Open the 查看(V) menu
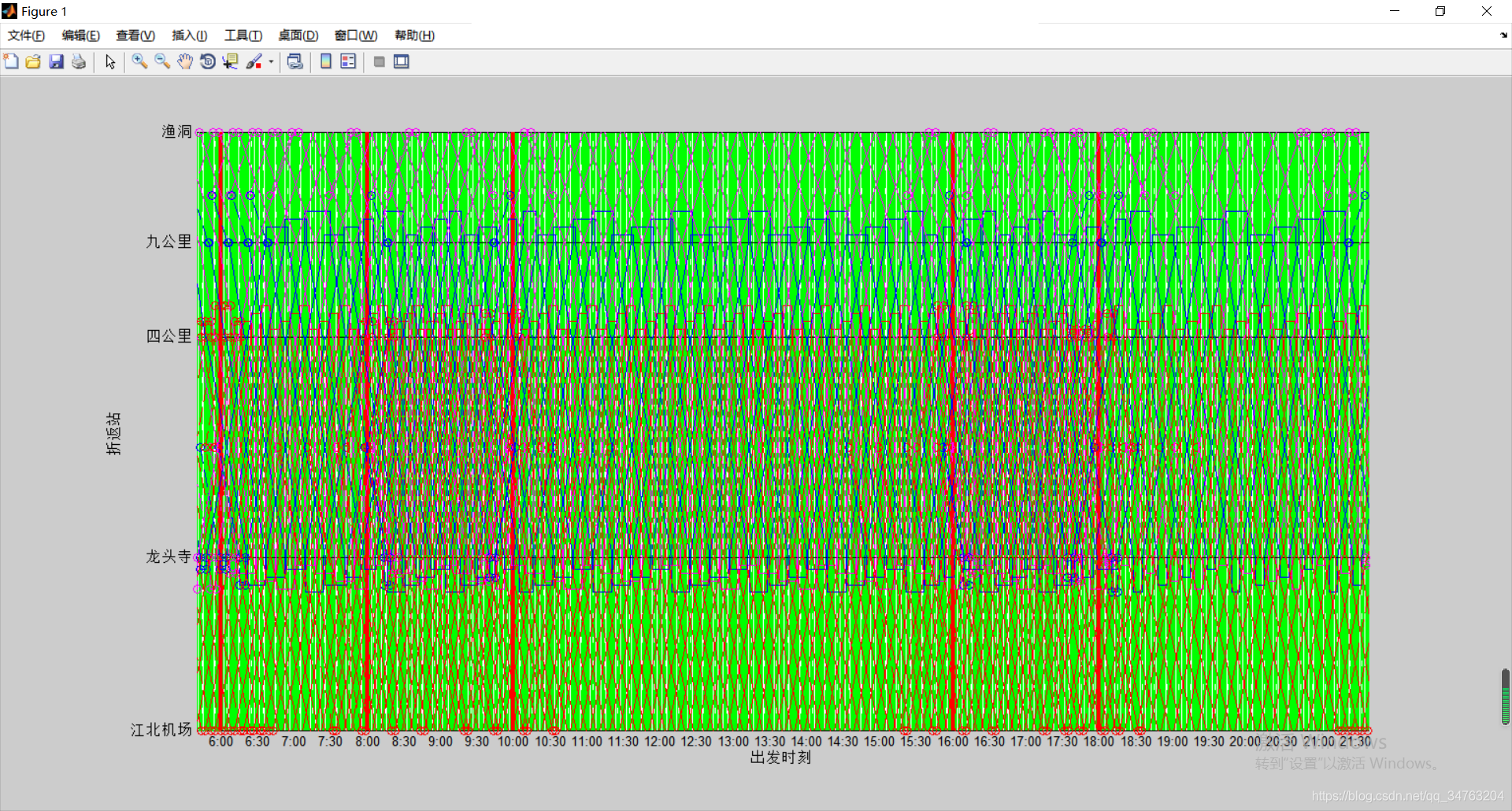This screenshot has height=811, width=1512. pyautogui.click(x=135, y=35)
